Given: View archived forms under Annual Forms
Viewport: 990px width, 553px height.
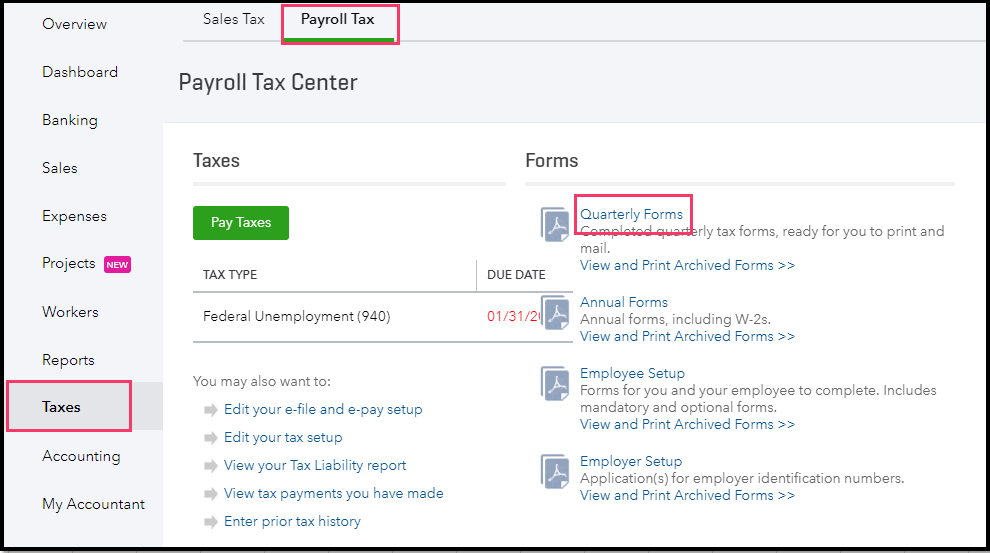Looking at the screenshot, I should [688, 336].
